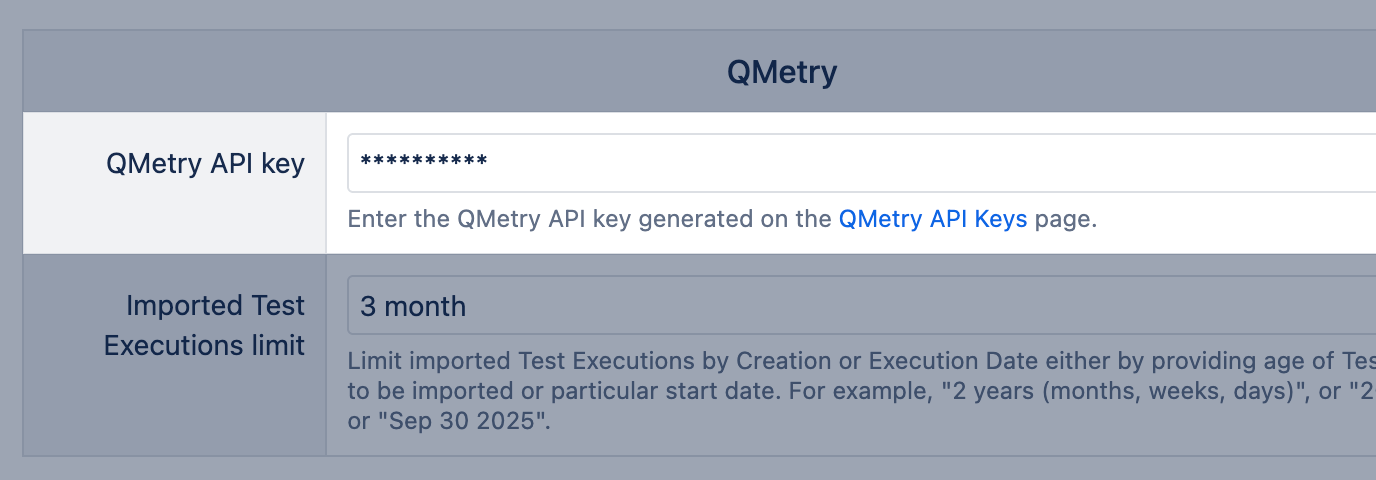
Task: Click the "QMetry API key" row label
Action: (x=205, y=164)
